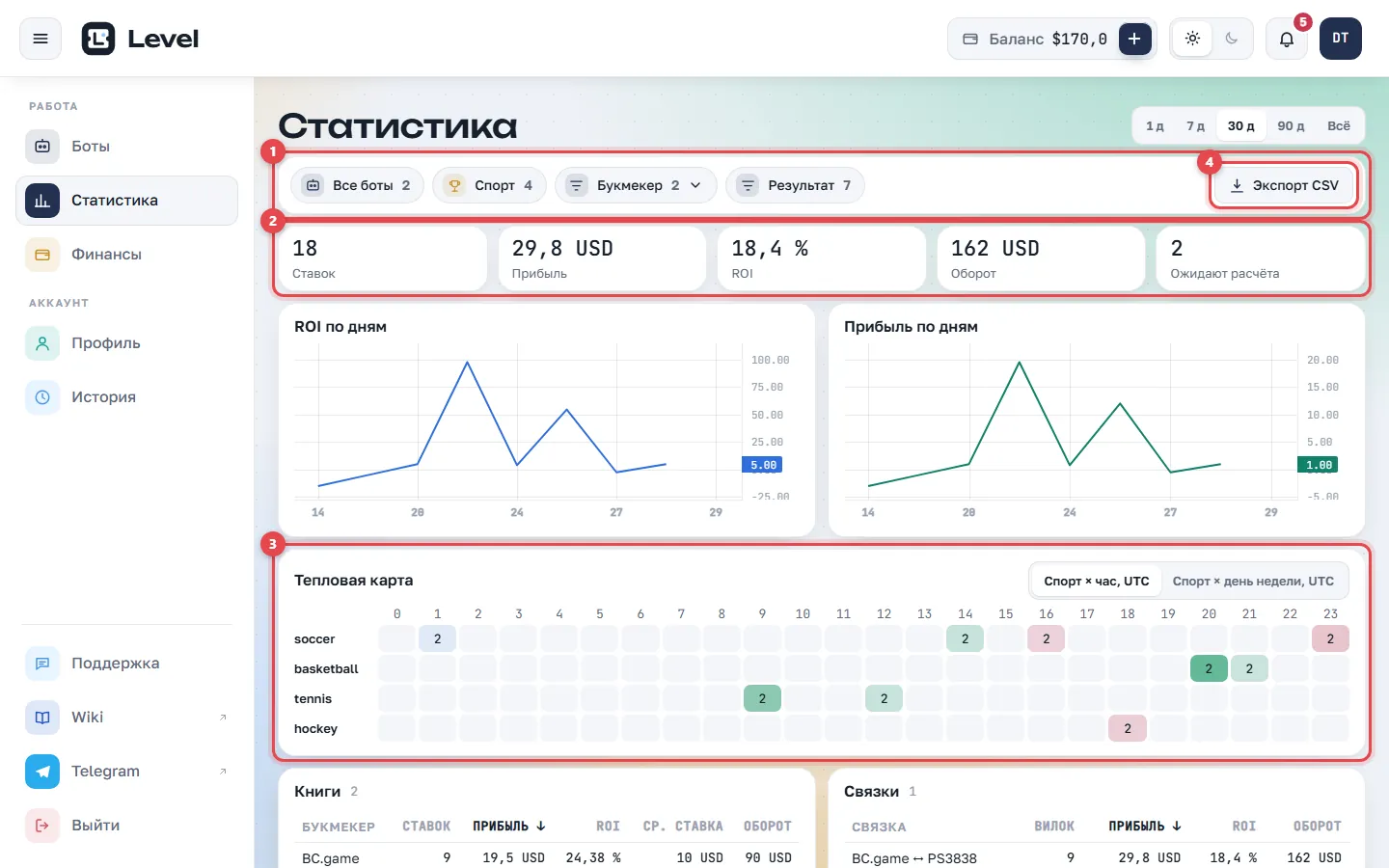This screenshot has width=1389, height=868.
Task: Click the Баланс $170,0 display
Action: [x=1034, y=39]
